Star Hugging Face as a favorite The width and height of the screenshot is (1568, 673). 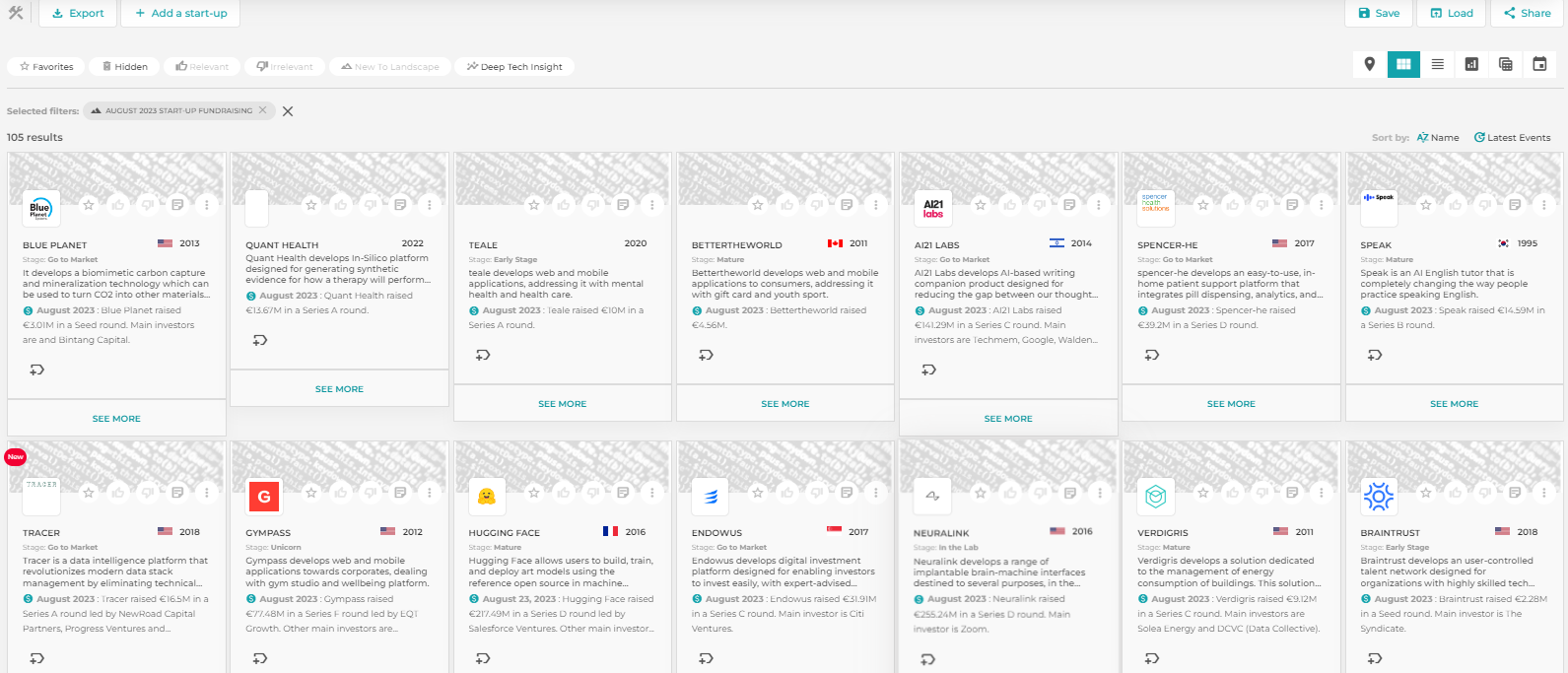point(534,493)
